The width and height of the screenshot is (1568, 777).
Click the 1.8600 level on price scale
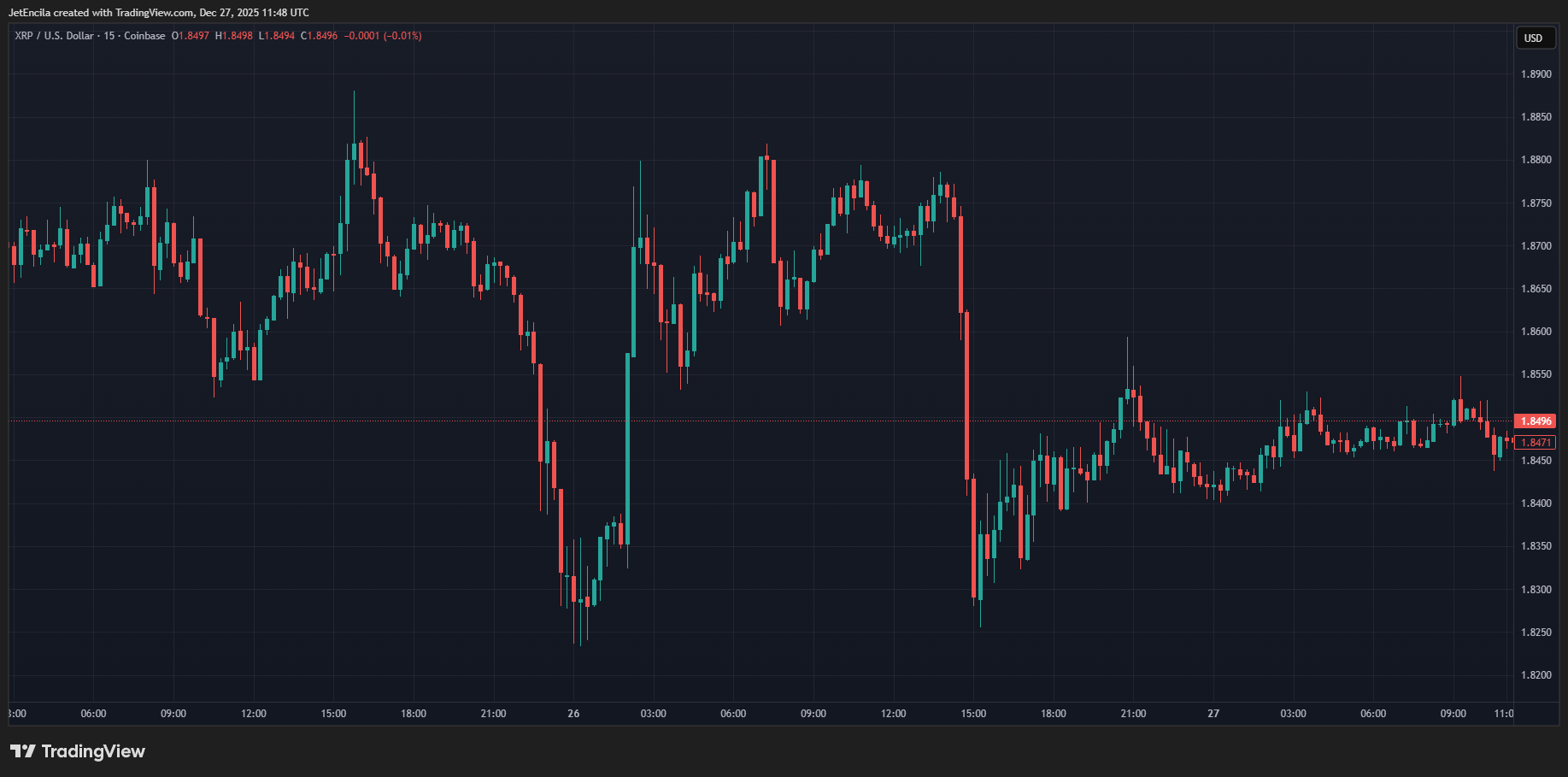pyautogui.click(x=1536, y=332)
